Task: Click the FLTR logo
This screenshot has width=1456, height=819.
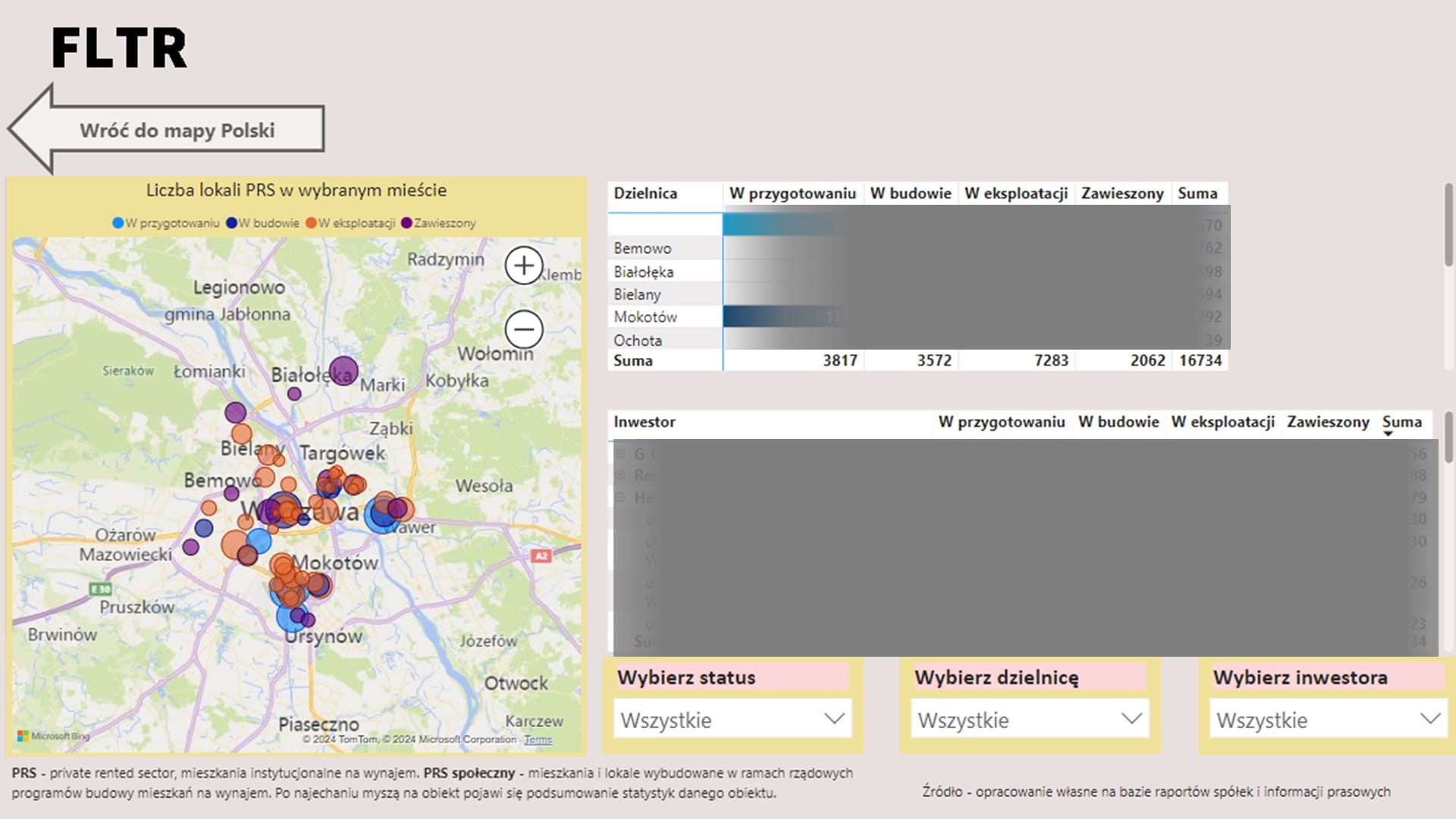Action: click(119, 48)
